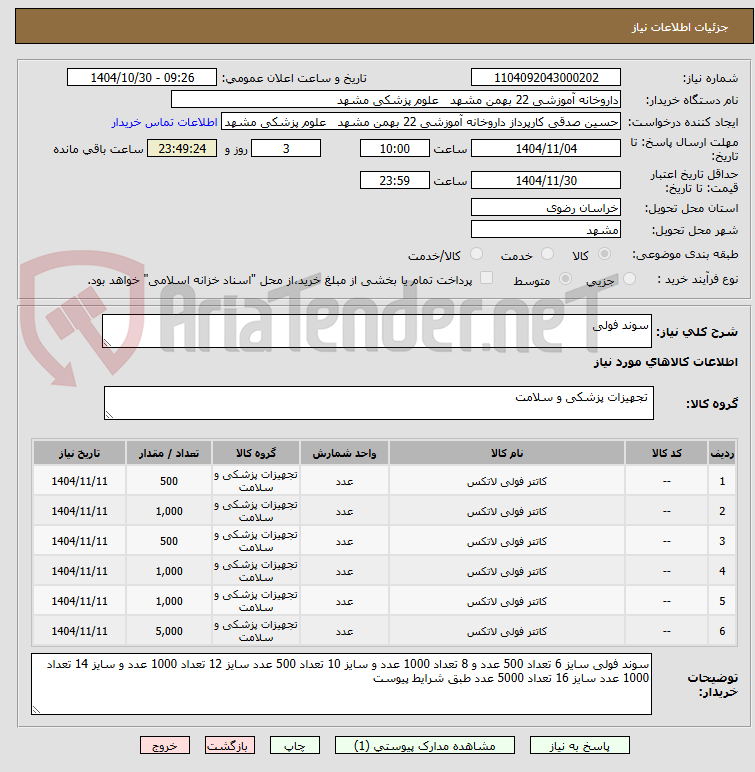
Task: Select the جزیی purchase type radio
Action: pos(629,279)
